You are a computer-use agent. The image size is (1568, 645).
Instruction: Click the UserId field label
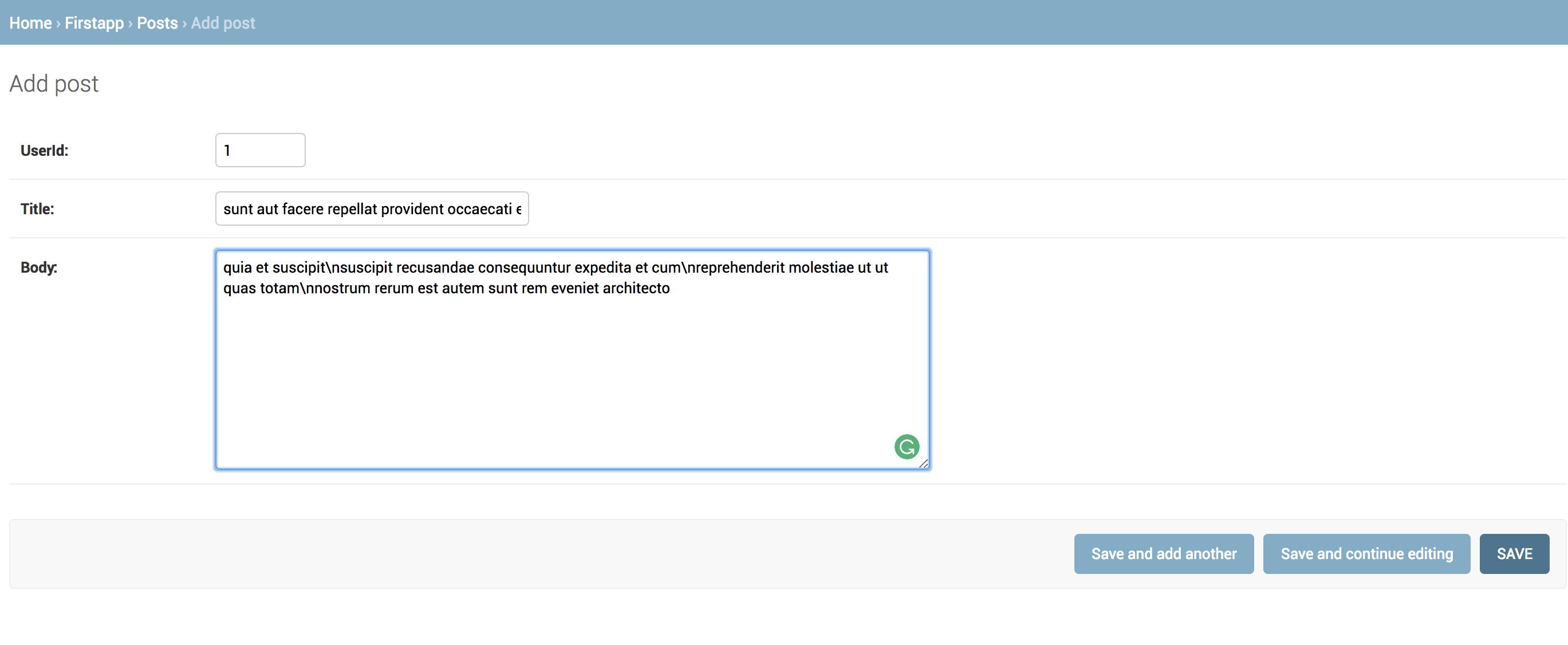[45, 151]
